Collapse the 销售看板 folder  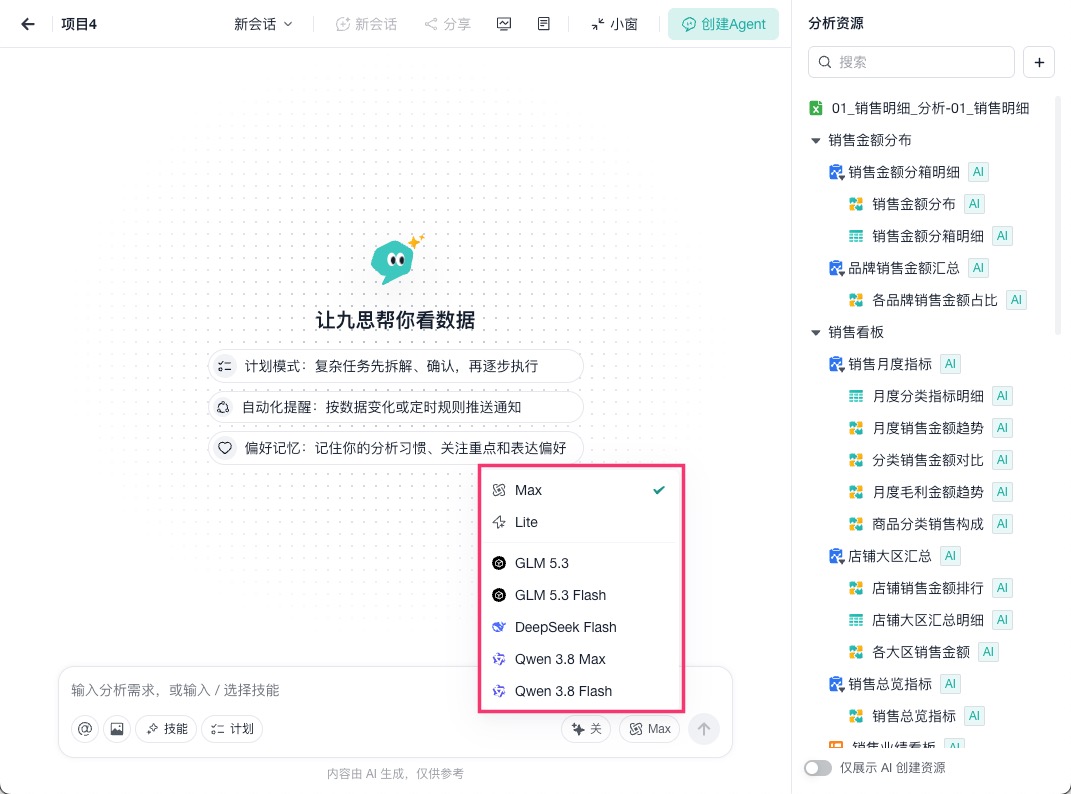(x=816, y=333)
